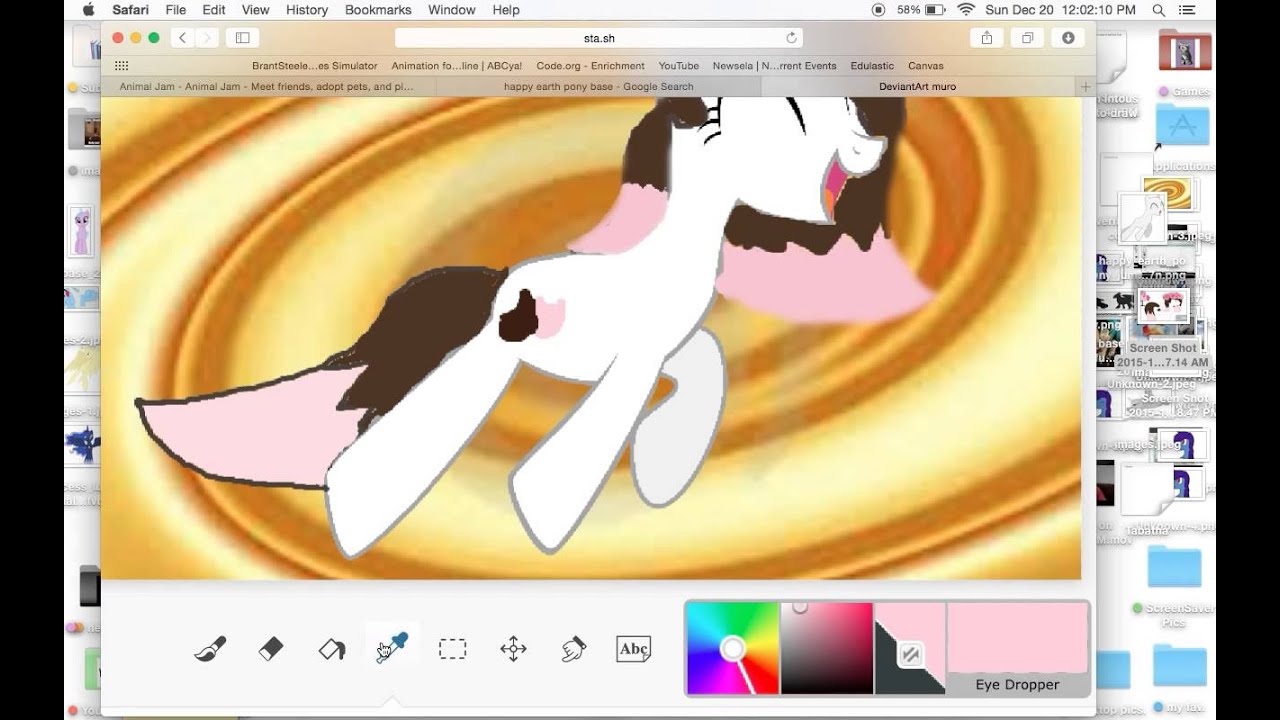Select the dashed rectangle selection tool
The image size is (1280, 720).
453,649
